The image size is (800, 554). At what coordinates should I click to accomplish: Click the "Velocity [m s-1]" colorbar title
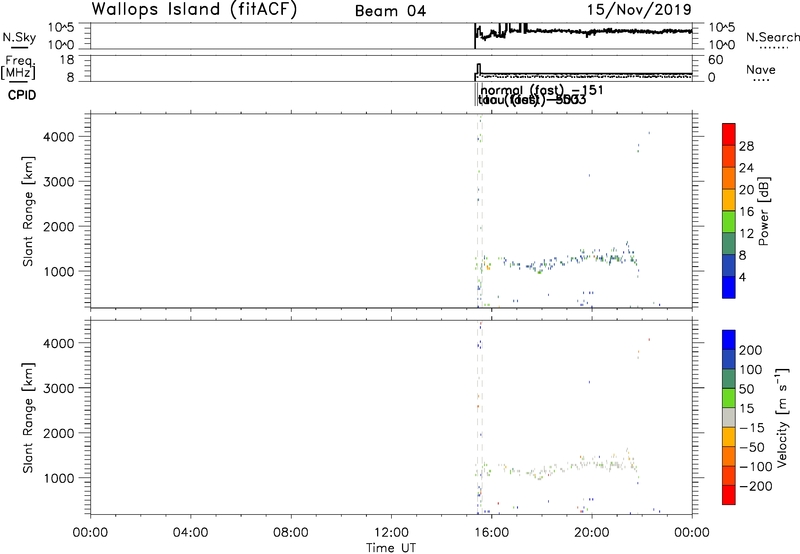pyautogui.click(x=783, y=418)
